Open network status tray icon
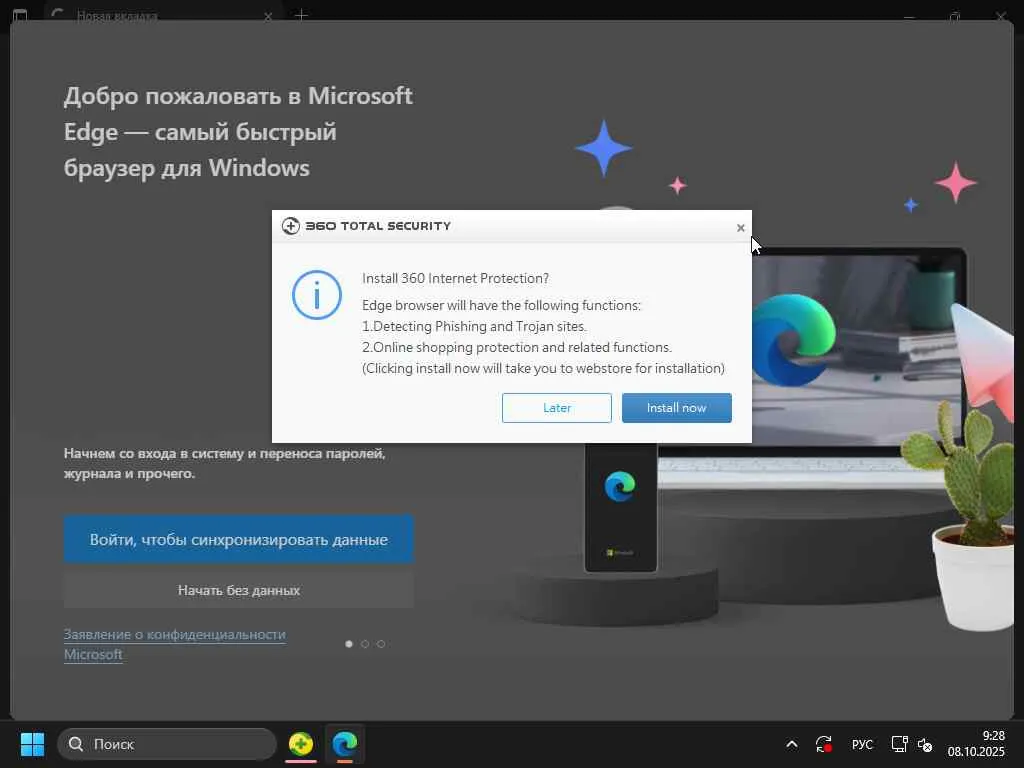 (899, 744)
